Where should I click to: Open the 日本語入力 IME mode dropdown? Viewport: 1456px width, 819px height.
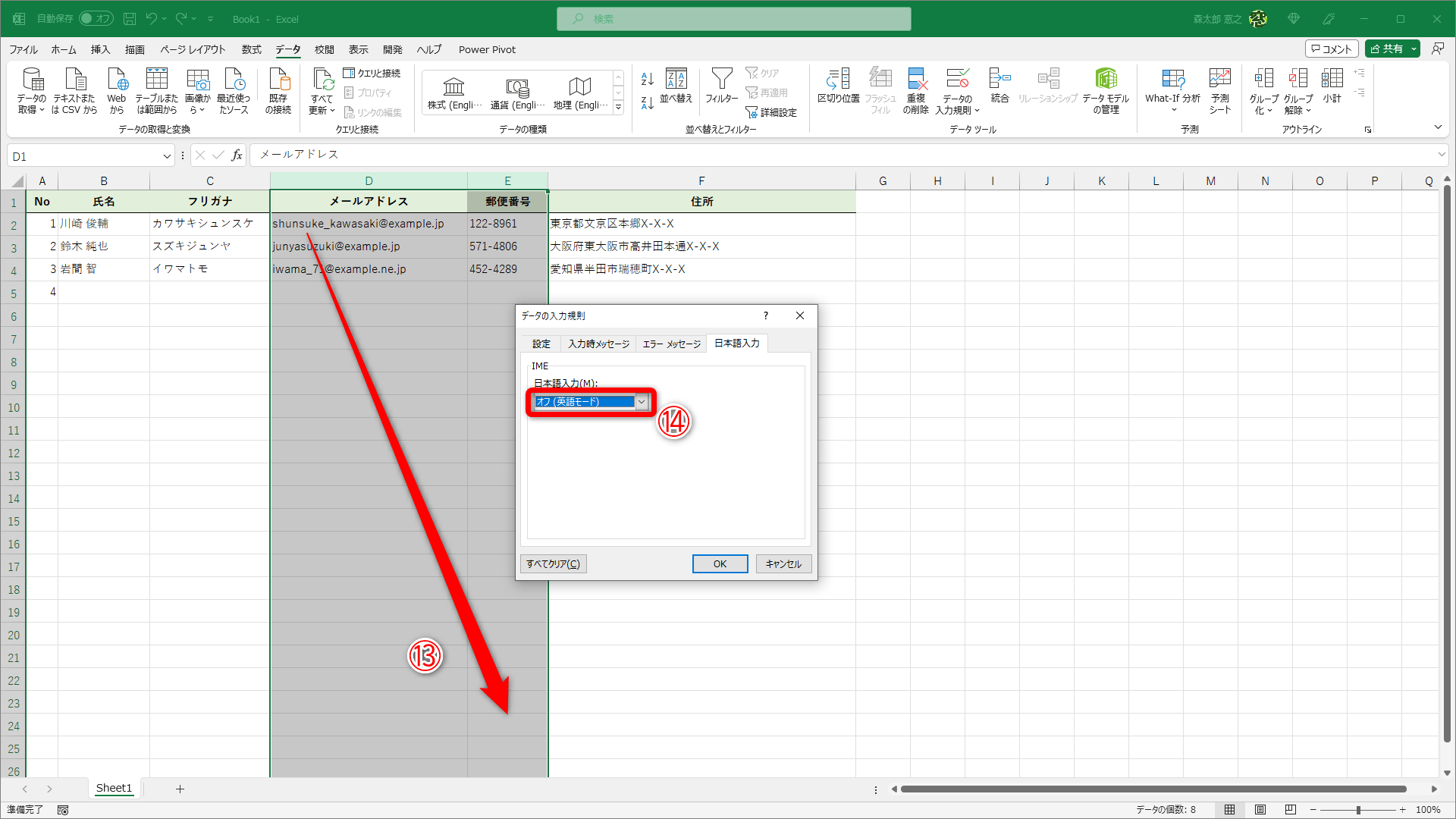(x=642, y=402)
